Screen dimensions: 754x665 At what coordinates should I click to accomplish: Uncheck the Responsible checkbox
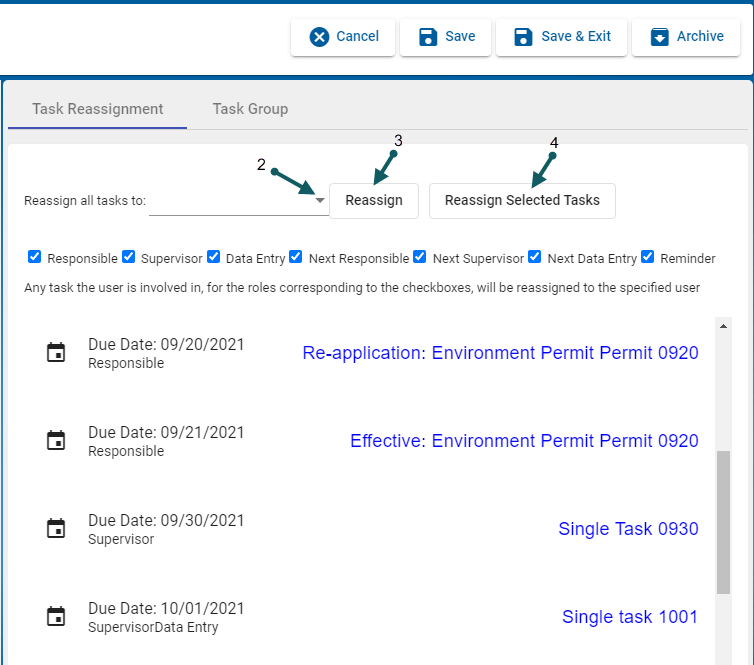coord(35,257)
